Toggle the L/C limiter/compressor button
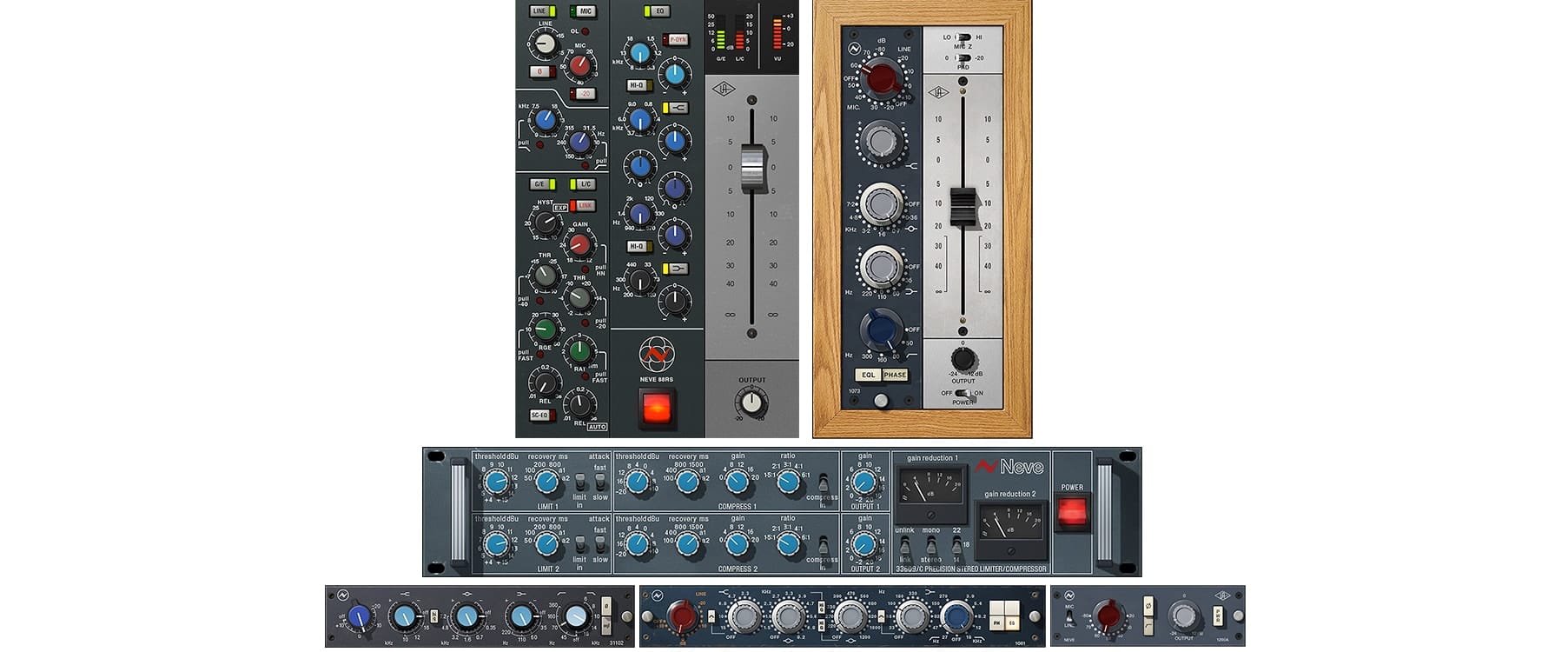Image resolution: width=1568 pixels, height=652 pixels. (x=583, y=184)
